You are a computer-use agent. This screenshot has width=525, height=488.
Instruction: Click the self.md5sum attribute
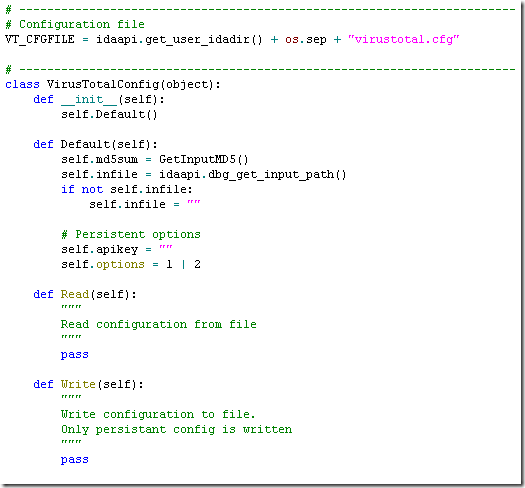tap(99, 159)
